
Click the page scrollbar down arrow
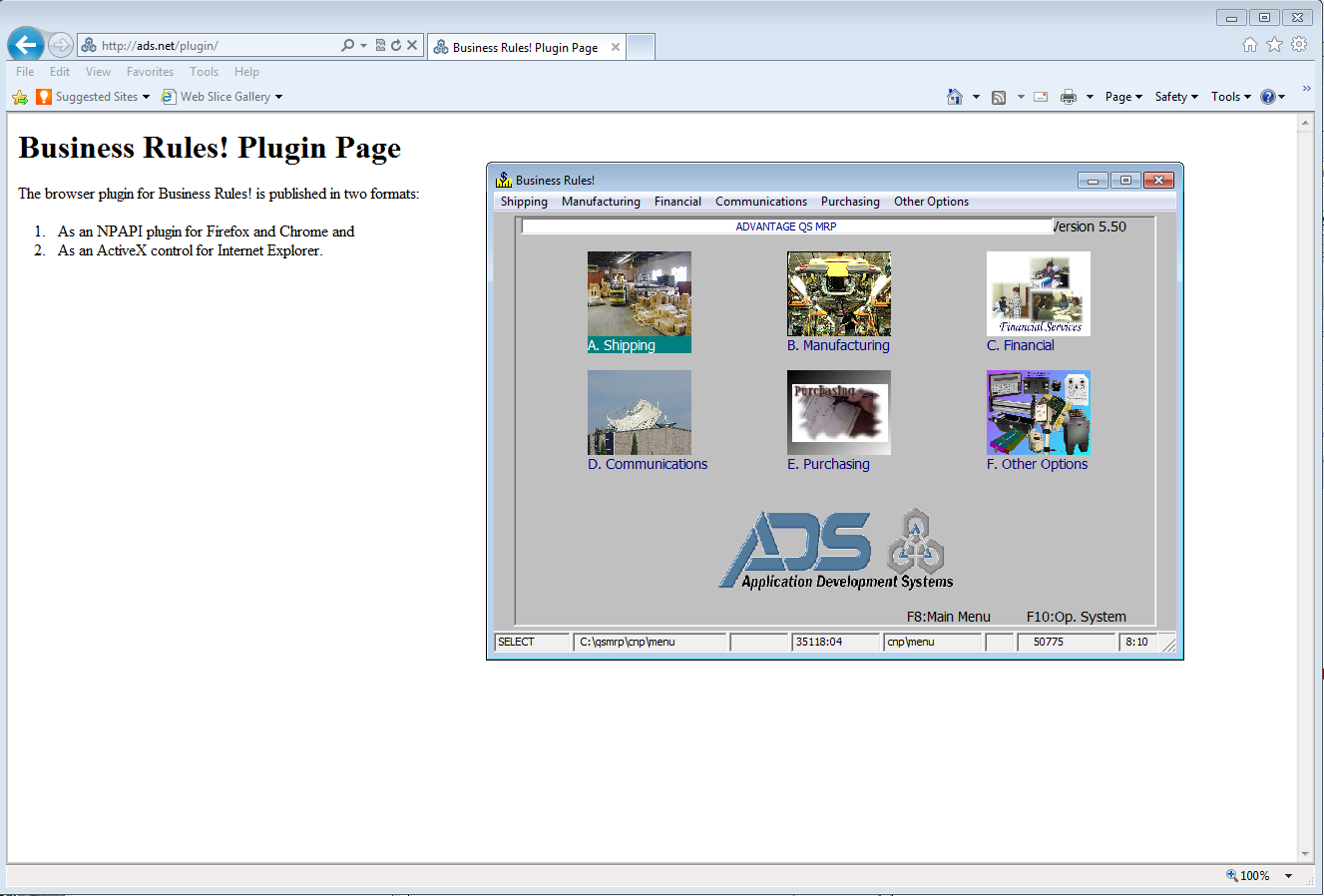(x=1305, y=854)
